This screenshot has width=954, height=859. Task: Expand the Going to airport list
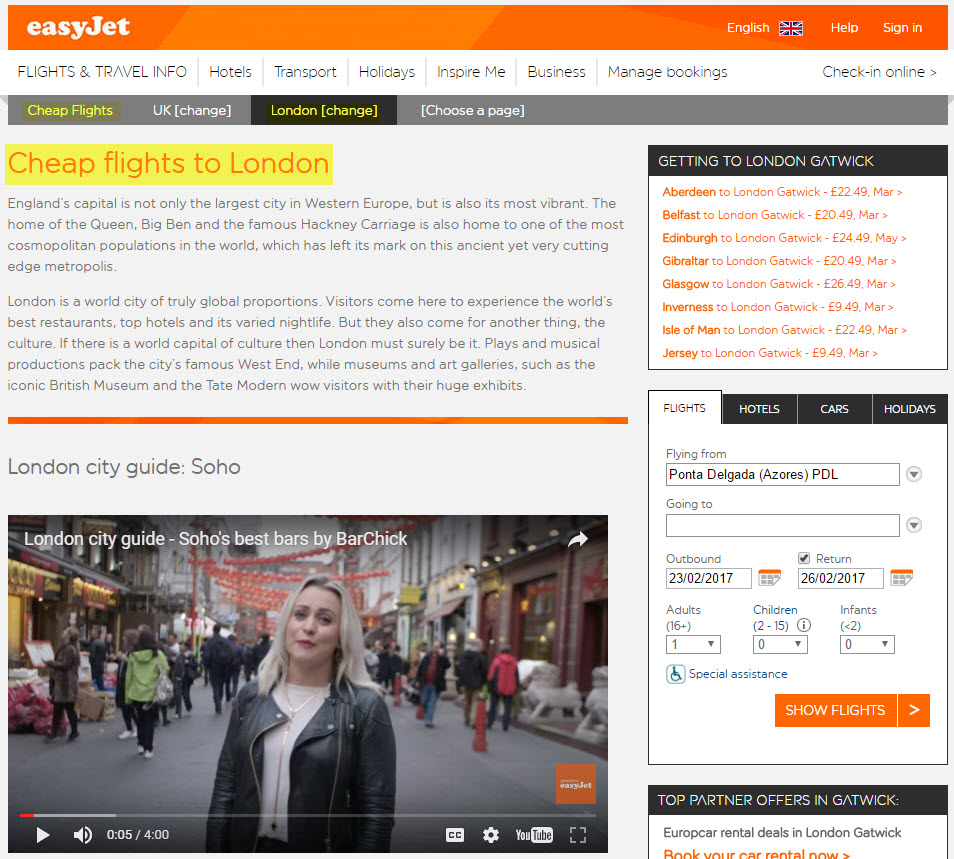coord(914,525)
